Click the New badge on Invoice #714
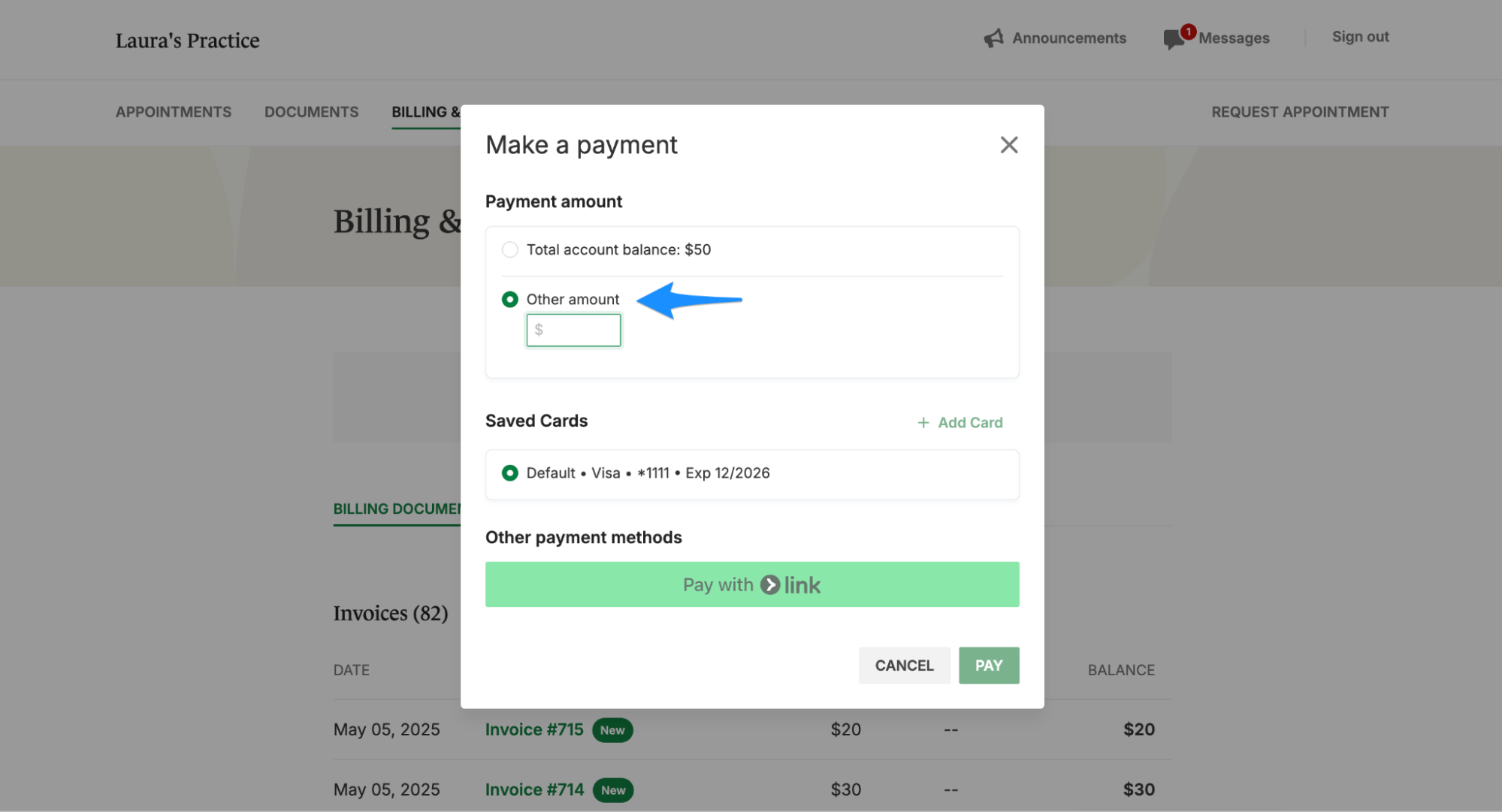This screenshot has height=812, width=1502. [x=613, y=790]
